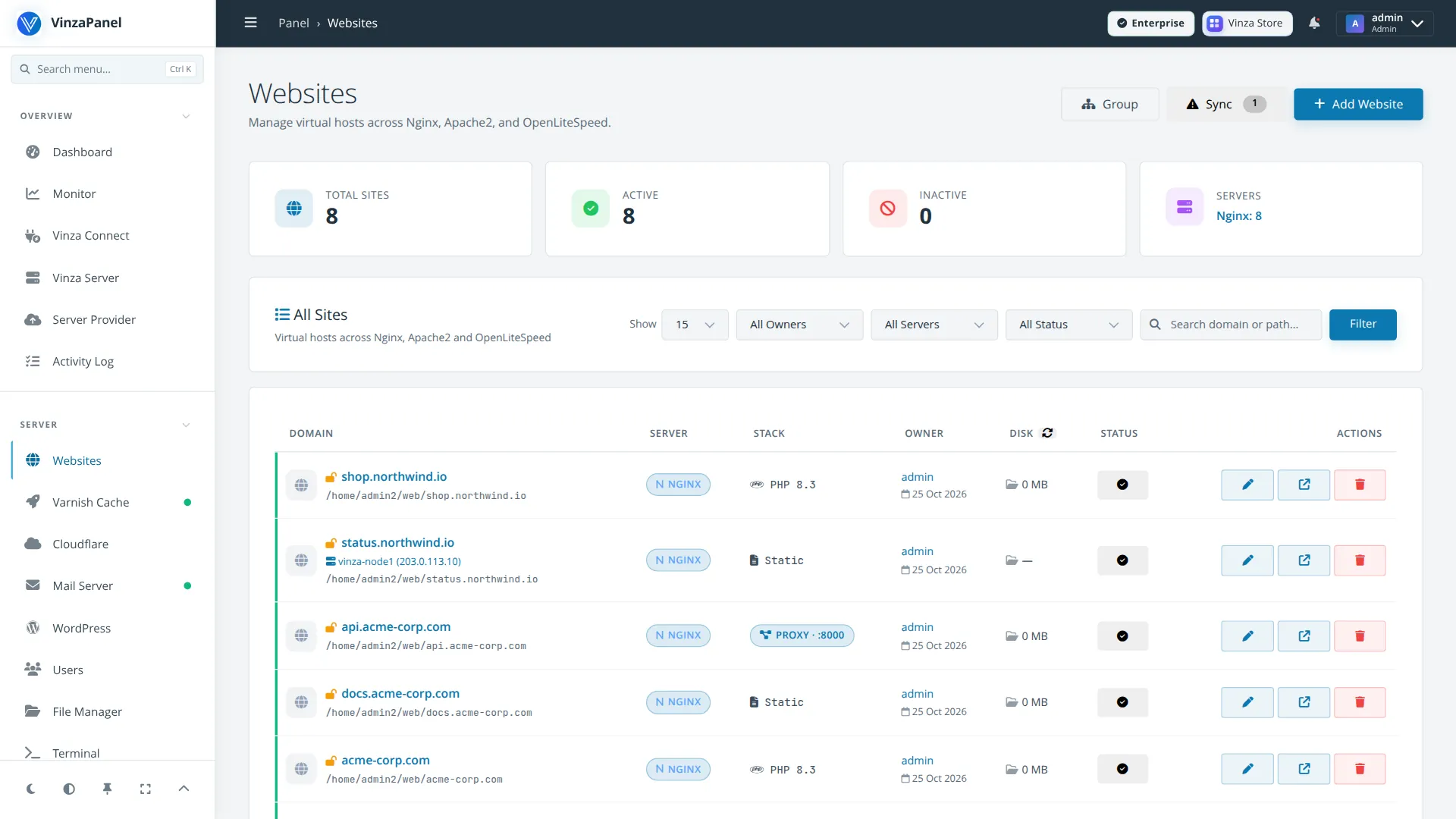The height and width of the screenshot is (819, 1456).
Task: Open the All Status dropdown
Action: pos(1068,325)
